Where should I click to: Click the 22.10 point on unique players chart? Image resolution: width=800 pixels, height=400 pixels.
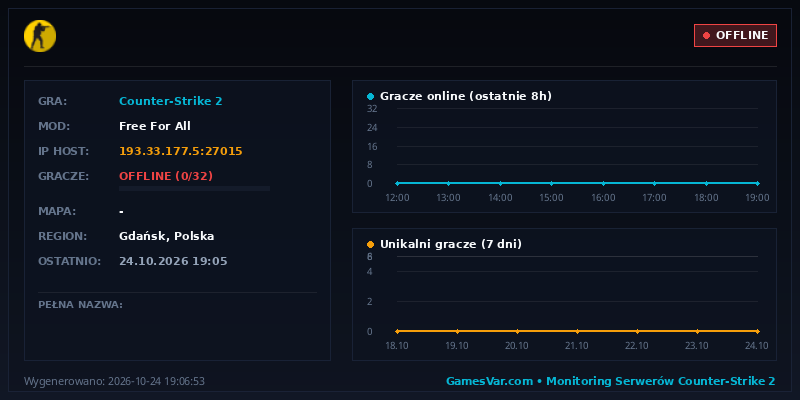(637, 331)
